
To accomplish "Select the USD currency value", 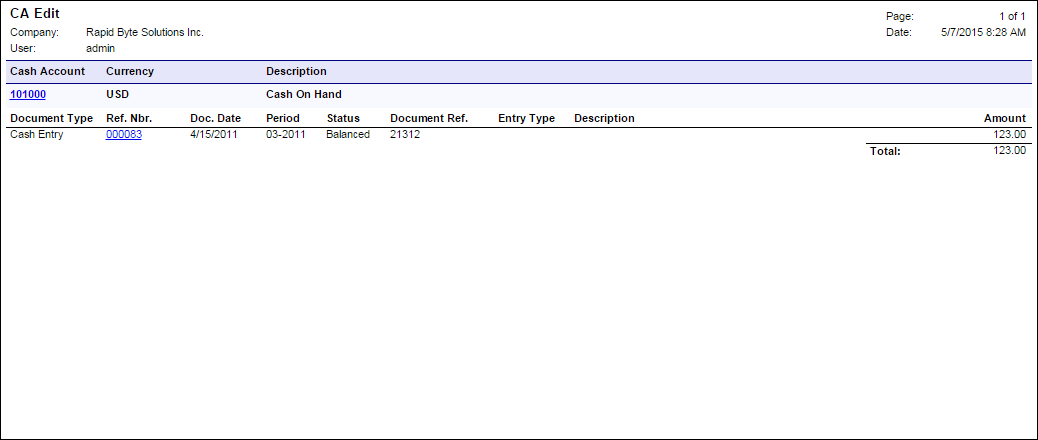I will pos(118,95).
